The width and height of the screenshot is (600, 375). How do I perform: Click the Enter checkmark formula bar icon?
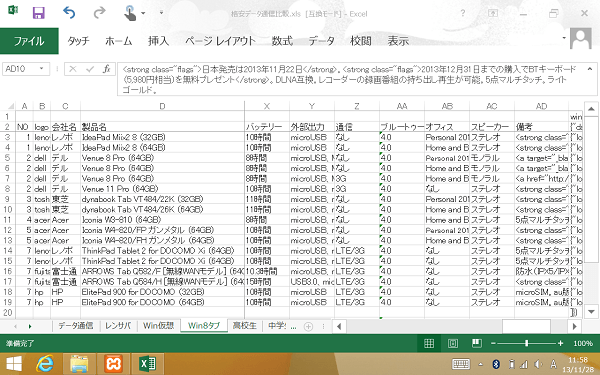90,69
